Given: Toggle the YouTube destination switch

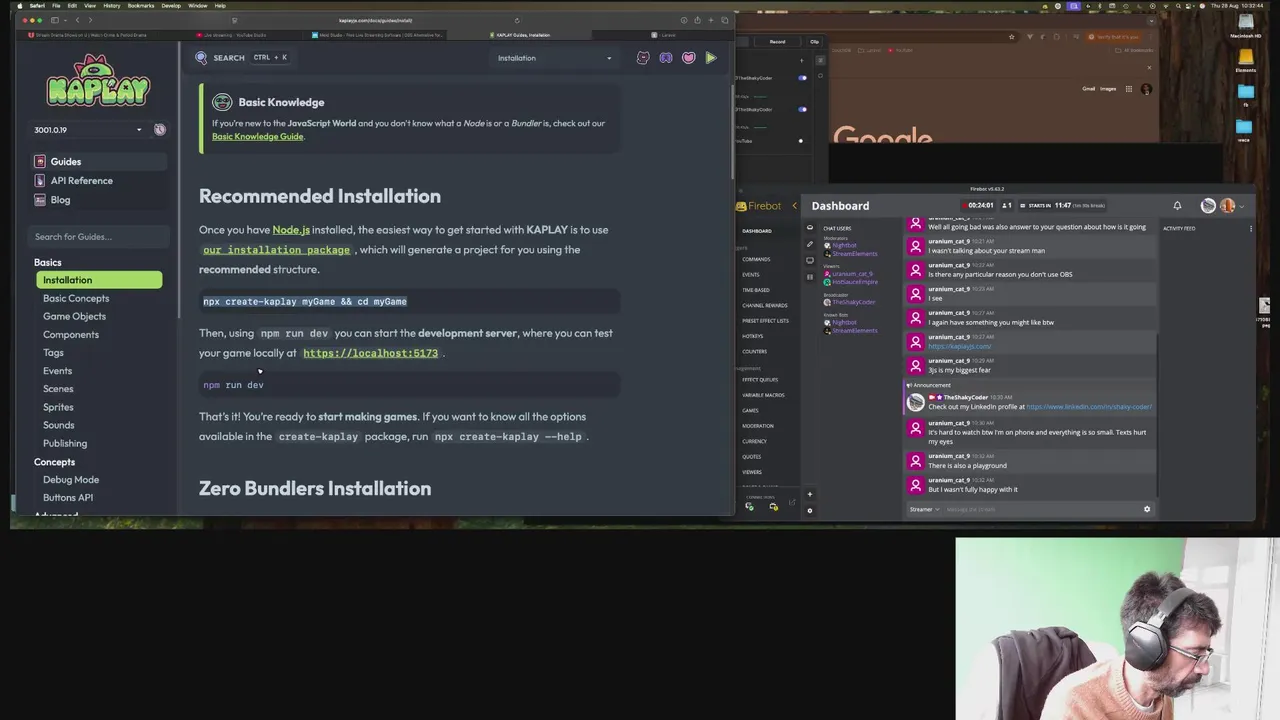Looking at the screenshot, I should click(800, 141).
